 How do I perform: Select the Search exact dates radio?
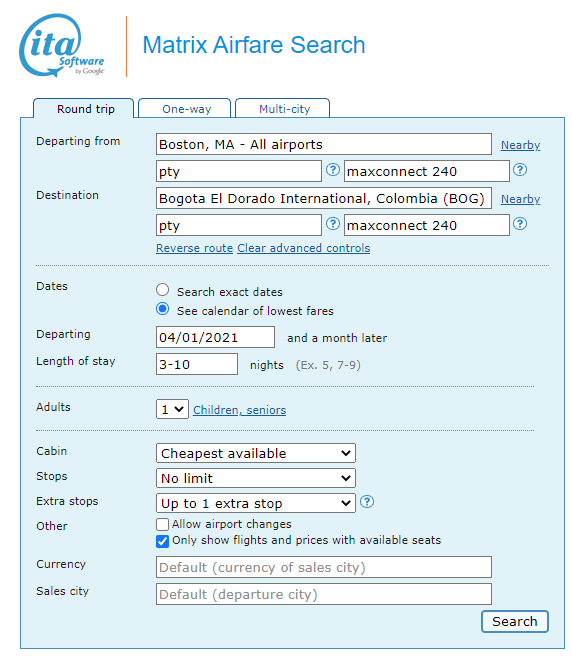click(163, 290)
